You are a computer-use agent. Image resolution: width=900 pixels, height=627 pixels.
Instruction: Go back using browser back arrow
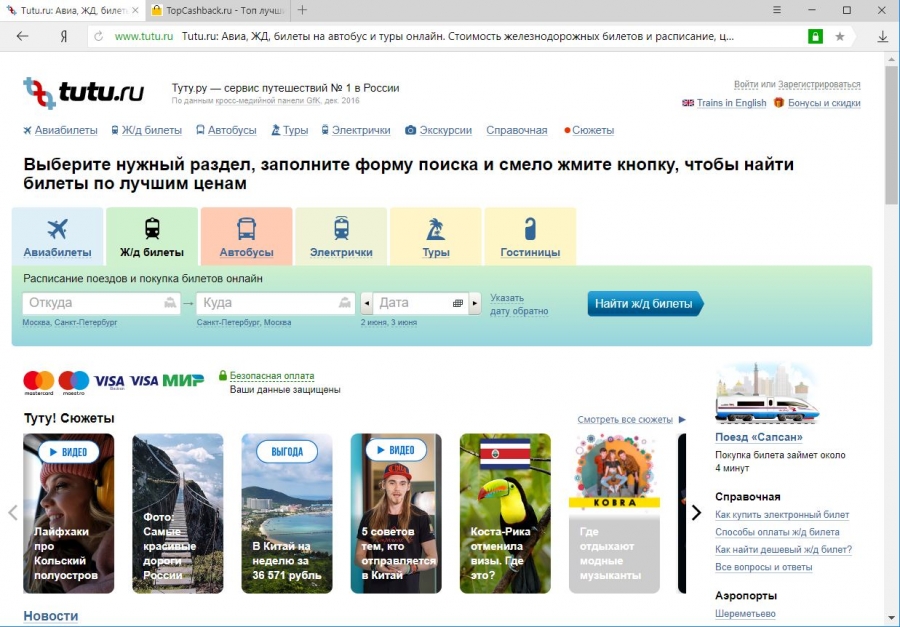click(x=22, y=37)
